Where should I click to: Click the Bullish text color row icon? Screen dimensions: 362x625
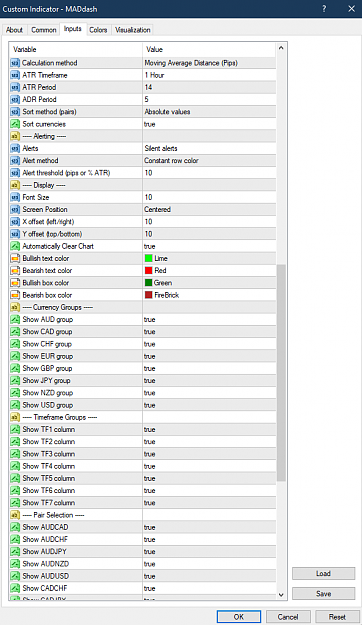pyautogui.click(x=15, y=258)
